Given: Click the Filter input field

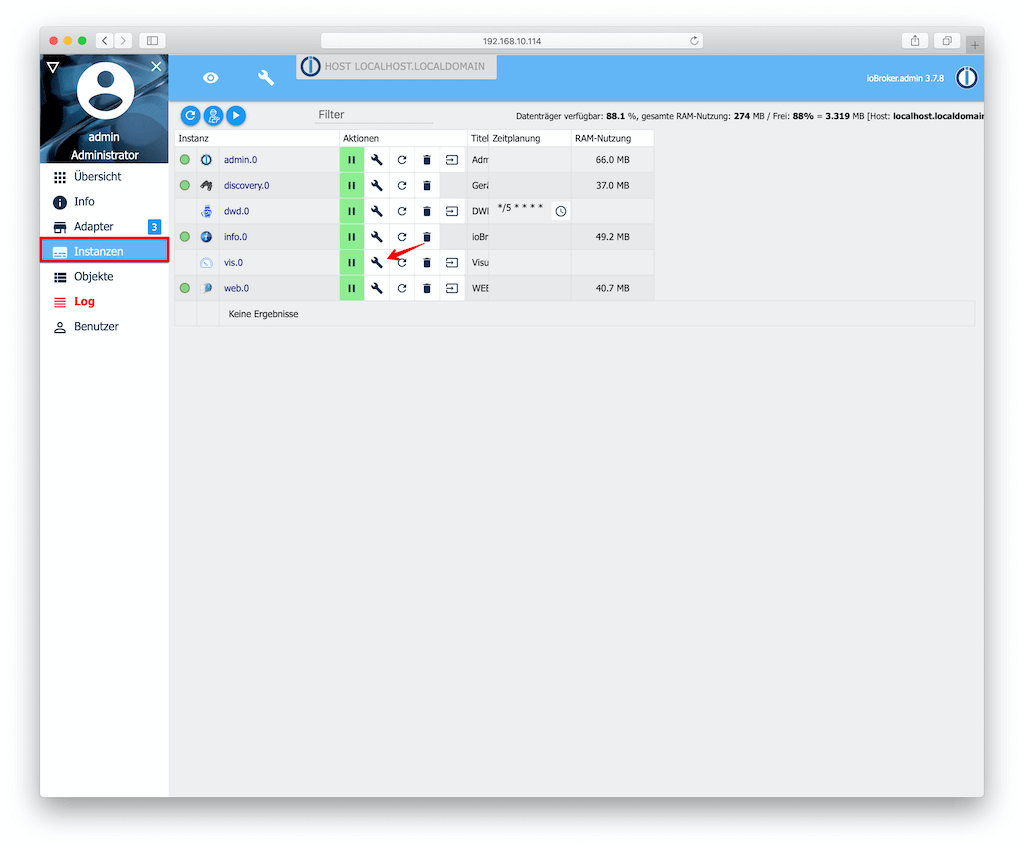Looking at the screenshot, I should pos(374,115).
